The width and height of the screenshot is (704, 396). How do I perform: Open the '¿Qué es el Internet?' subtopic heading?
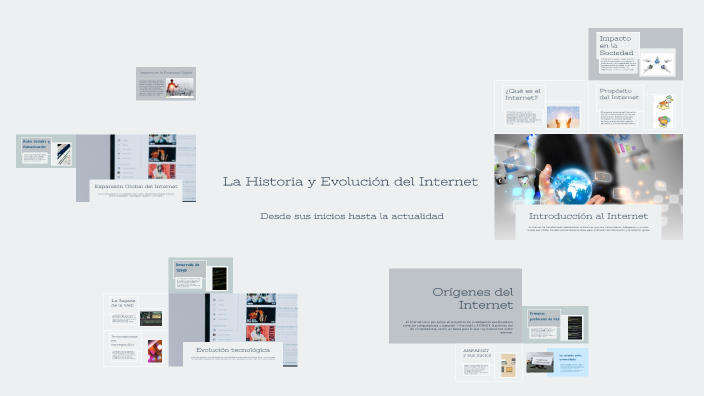point(523,94)
